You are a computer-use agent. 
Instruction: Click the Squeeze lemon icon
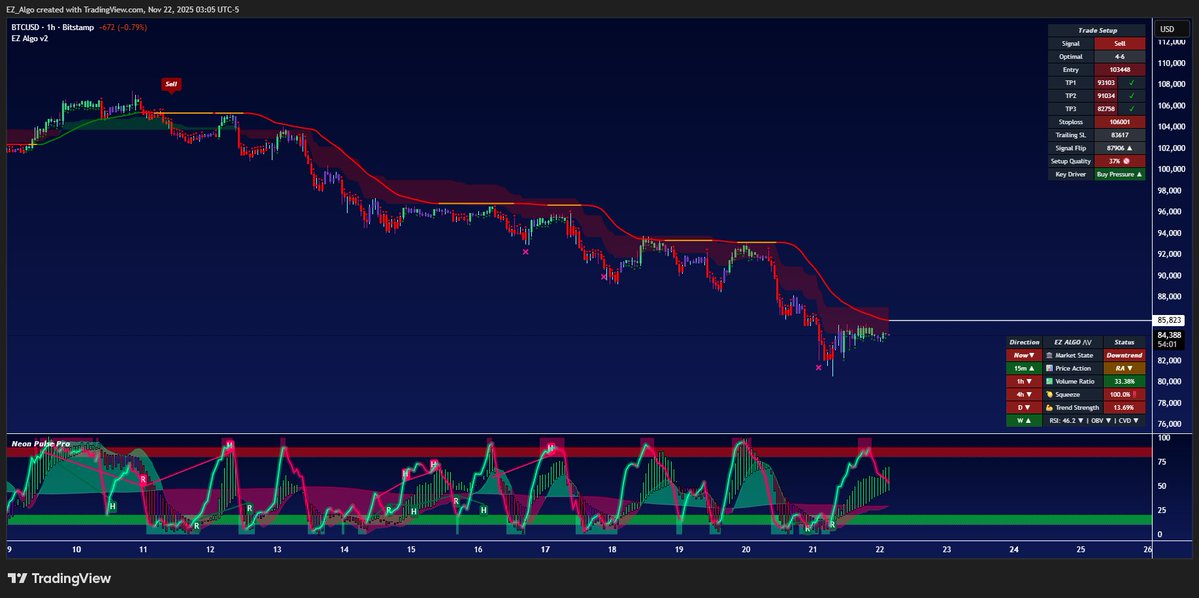(x=1048, y=394)
